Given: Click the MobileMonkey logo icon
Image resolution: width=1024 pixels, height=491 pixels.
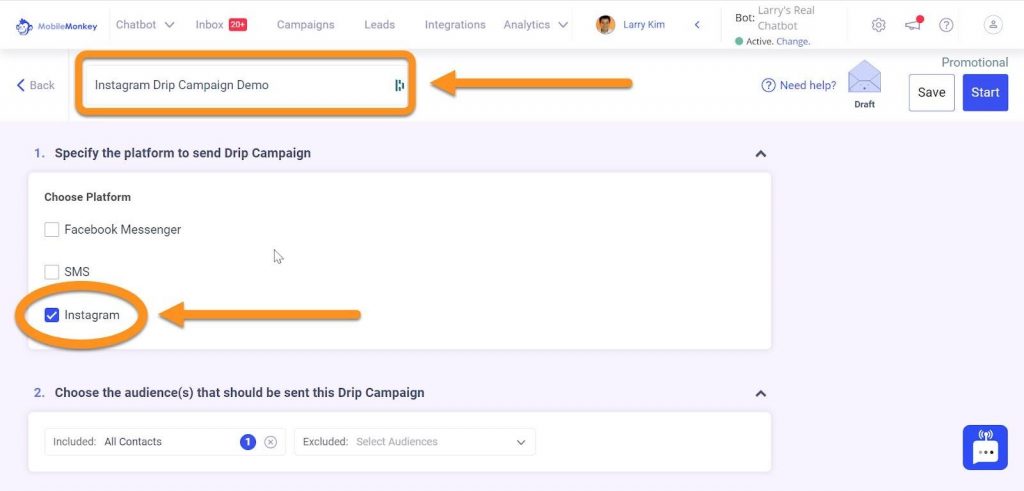Looking at the screenshot, I should 24,26.
